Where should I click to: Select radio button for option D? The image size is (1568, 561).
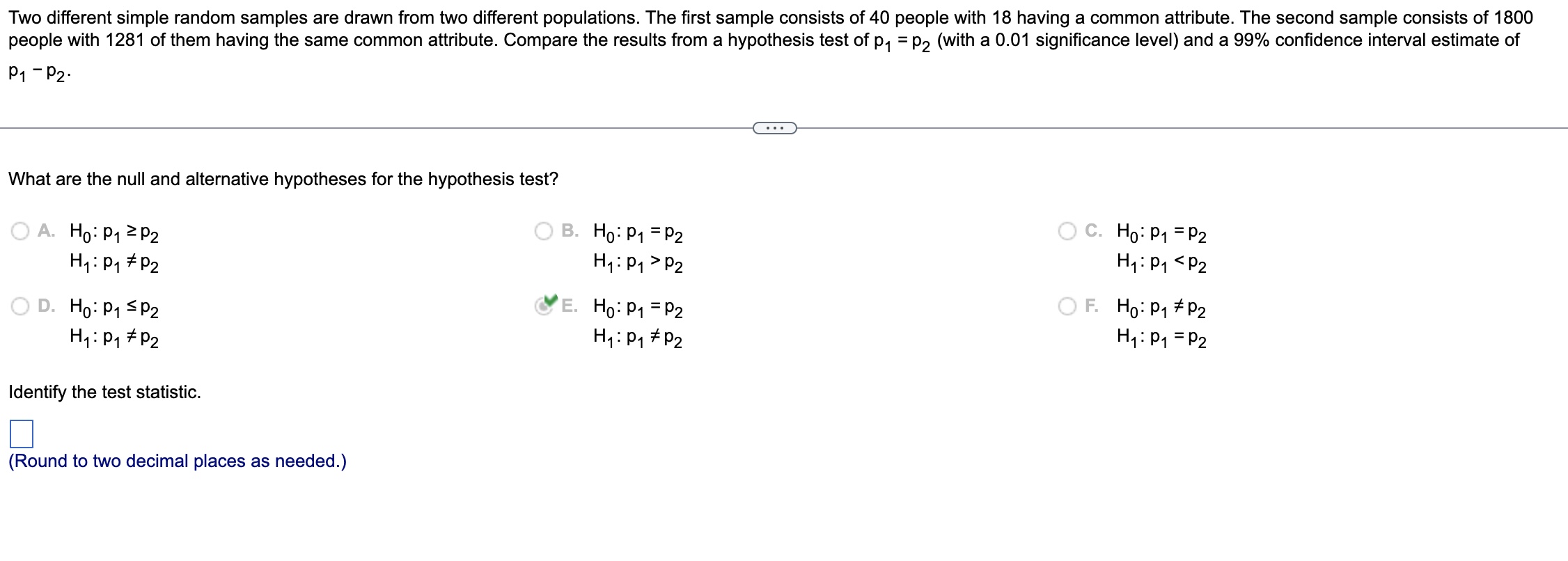(x=19, y=305)
